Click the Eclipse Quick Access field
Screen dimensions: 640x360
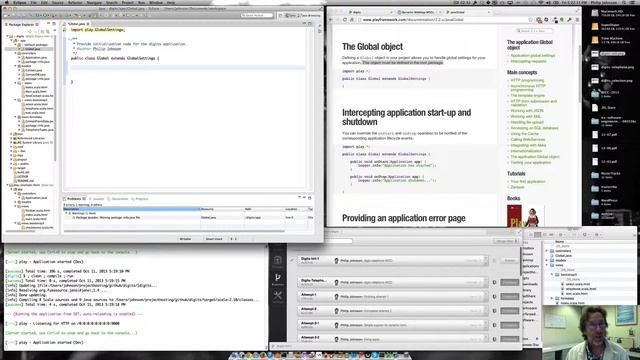(x=257, y=15)
